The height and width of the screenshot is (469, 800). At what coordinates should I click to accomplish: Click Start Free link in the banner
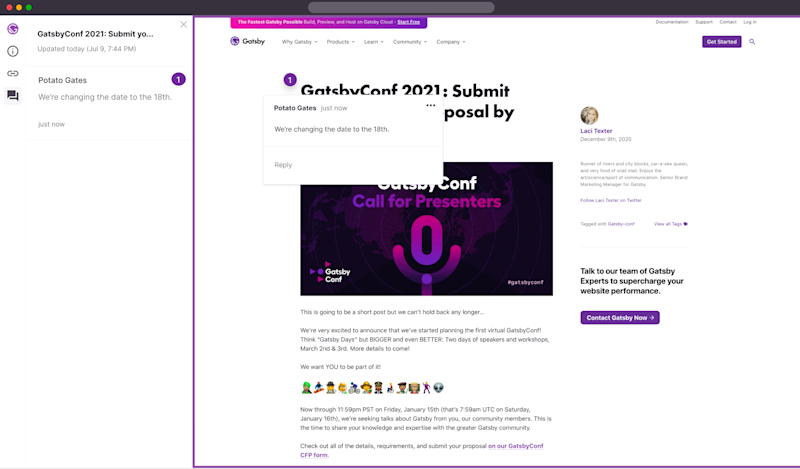[409, 22]
